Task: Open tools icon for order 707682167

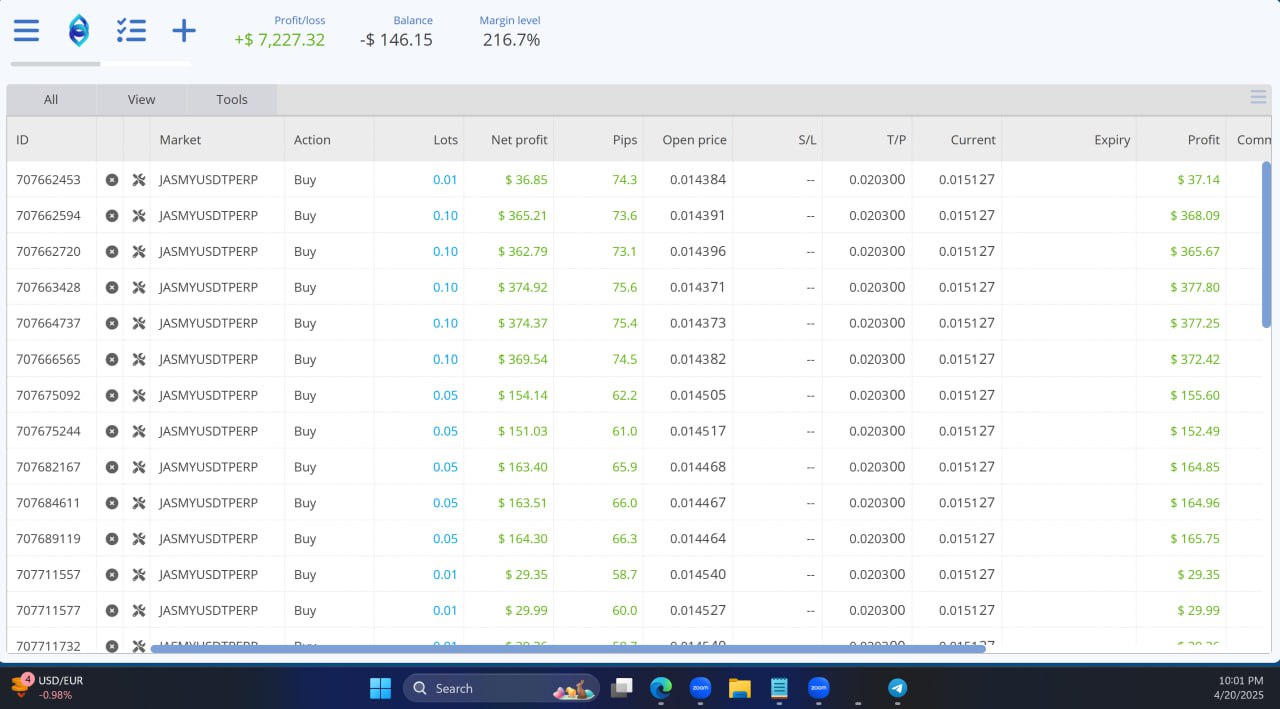Action: (x=139, y=467)
